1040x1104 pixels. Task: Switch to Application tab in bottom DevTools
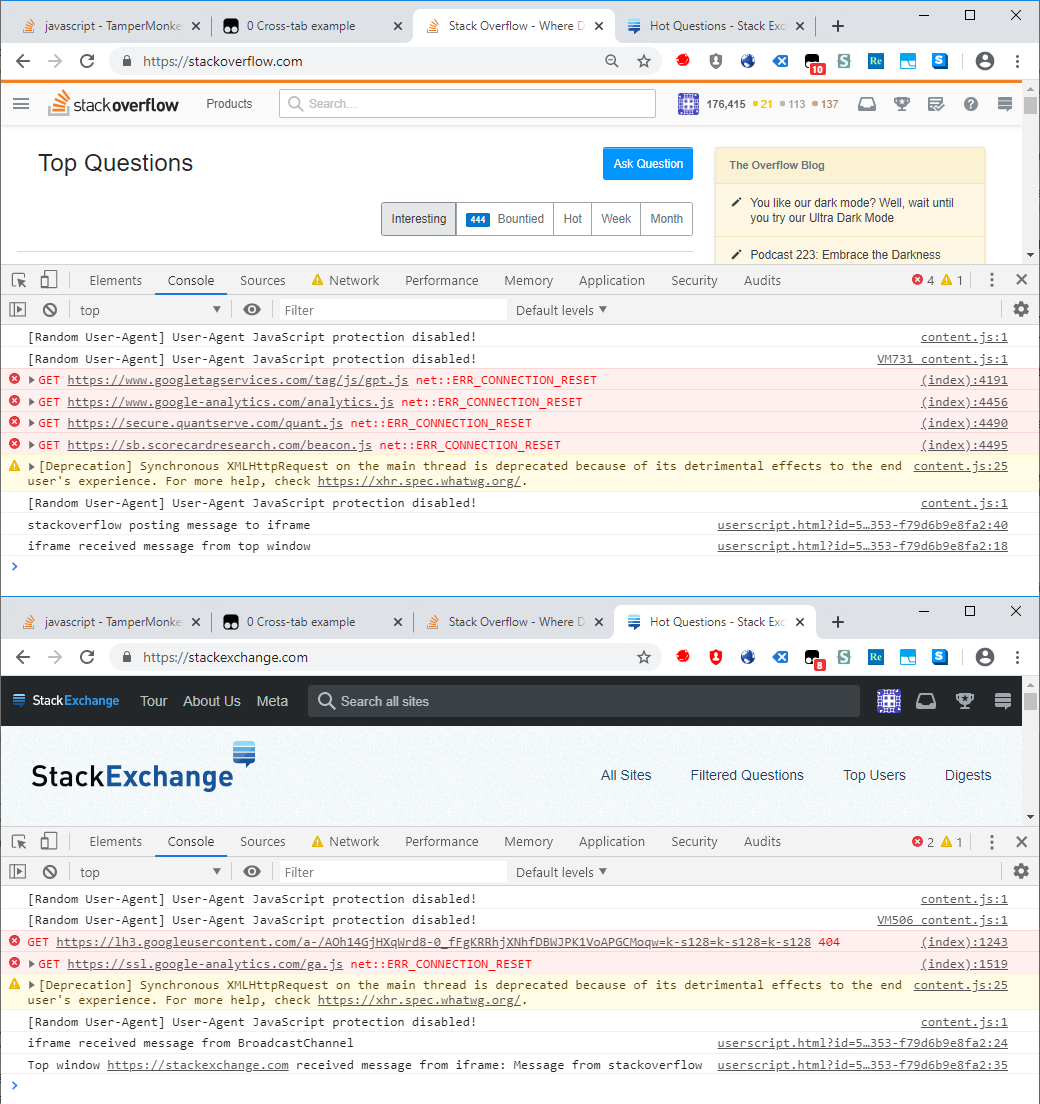(611, 841)
